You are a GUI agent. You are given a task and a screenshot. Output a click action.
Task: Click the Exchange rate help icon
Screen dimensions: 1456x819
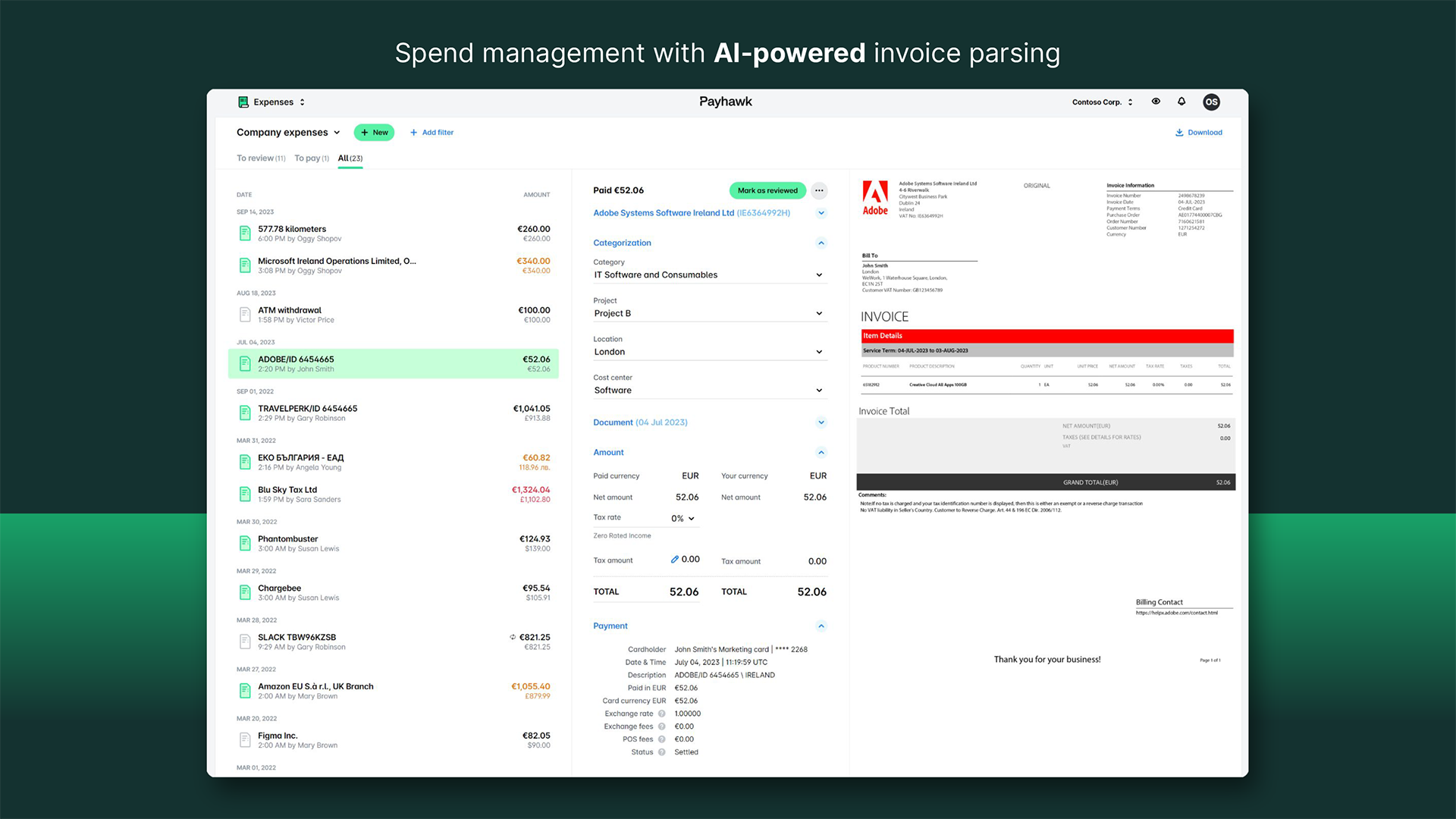661,714
